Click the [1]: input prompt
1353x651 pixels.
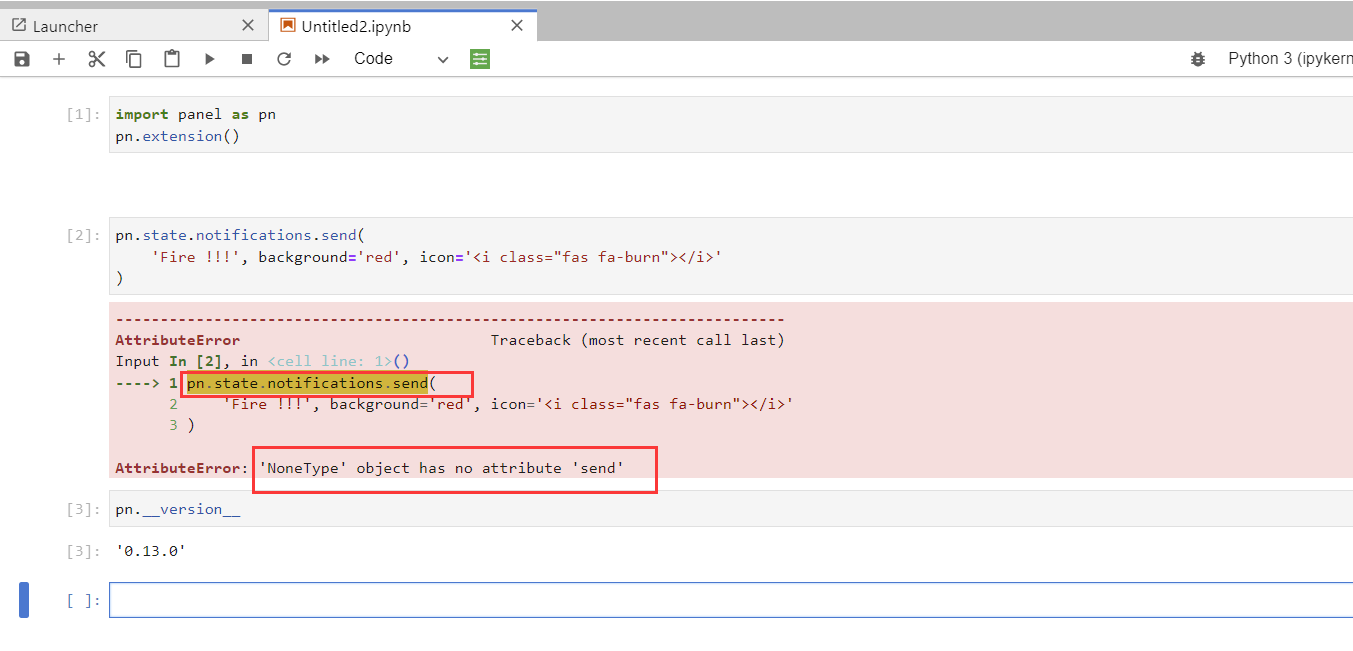(83, 115)
